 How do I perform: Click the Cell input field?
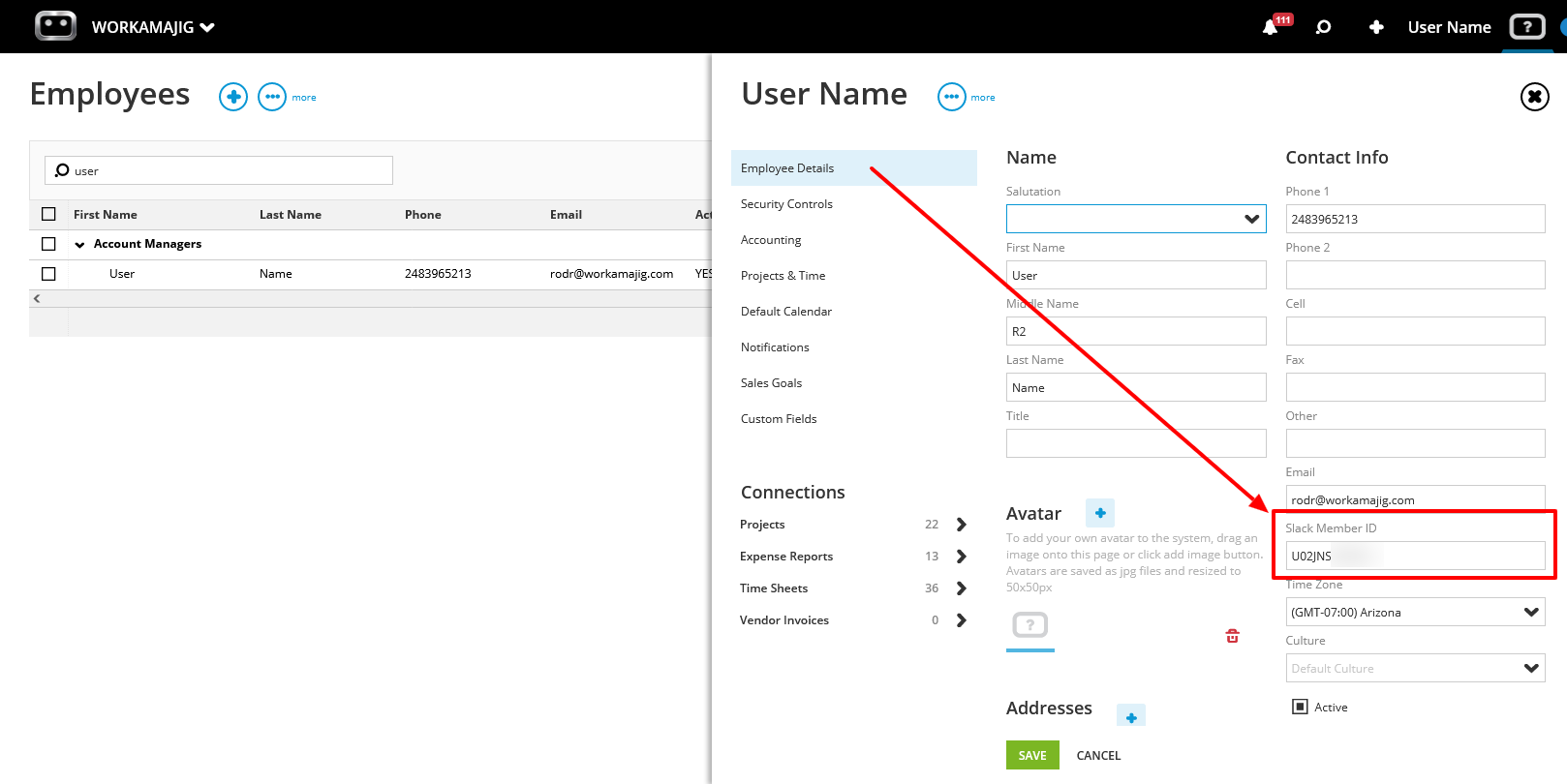[1415, 331]
